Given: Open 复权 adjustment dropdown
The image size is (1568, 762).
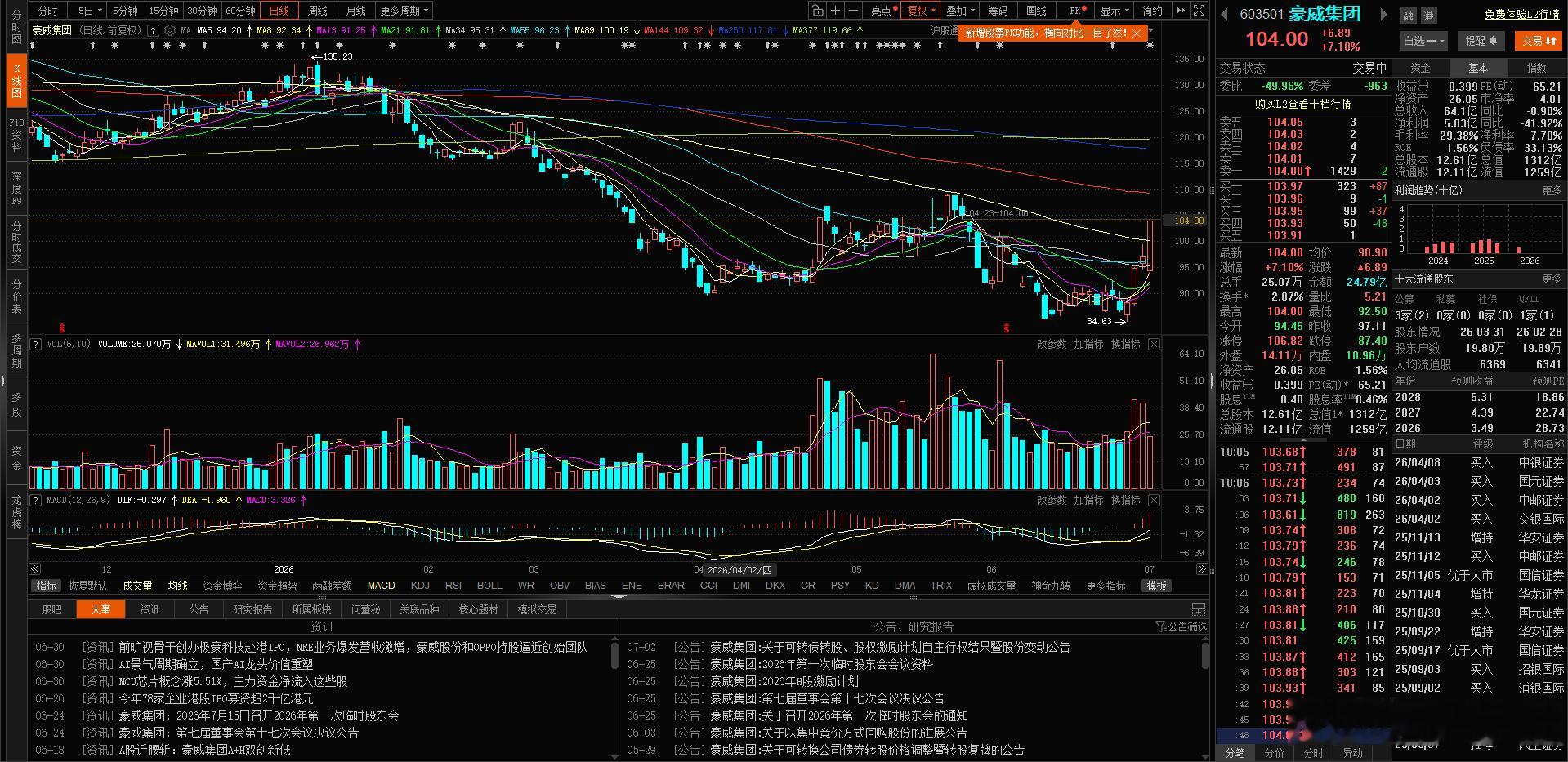Looking at the screenshot, I should (922, 11).
